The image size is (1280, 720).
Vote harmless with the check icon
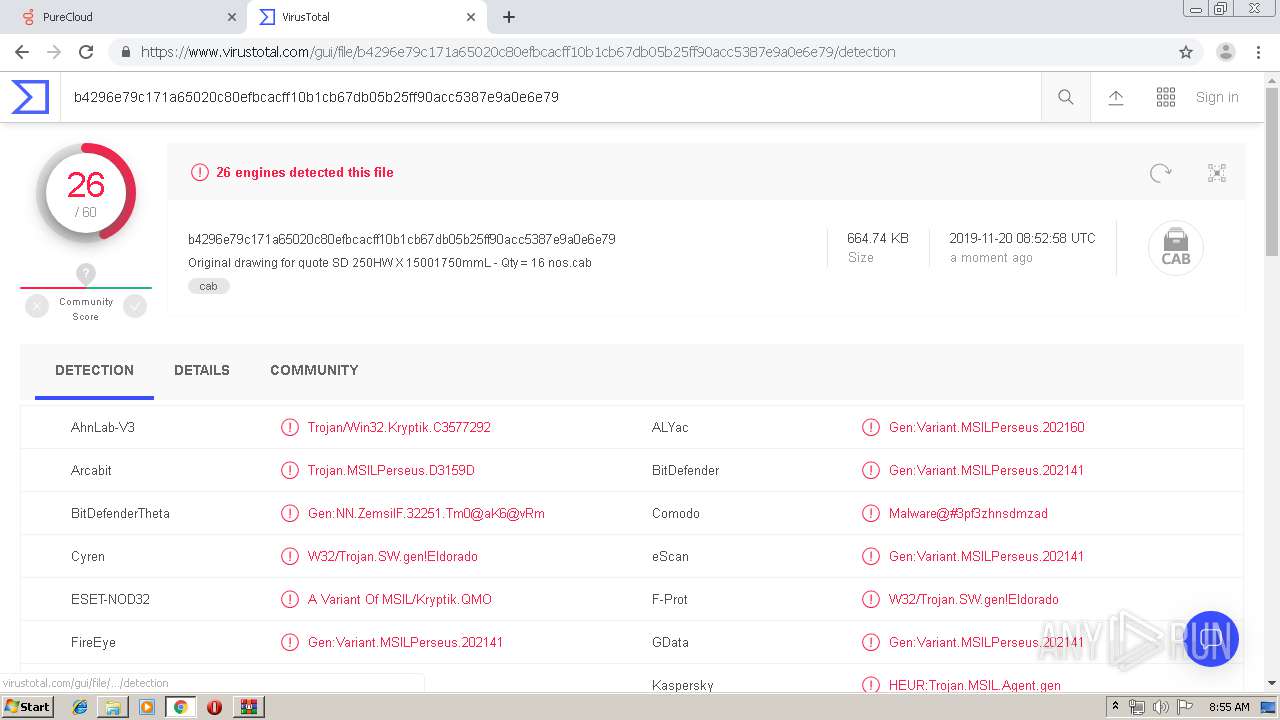point(135,307)
